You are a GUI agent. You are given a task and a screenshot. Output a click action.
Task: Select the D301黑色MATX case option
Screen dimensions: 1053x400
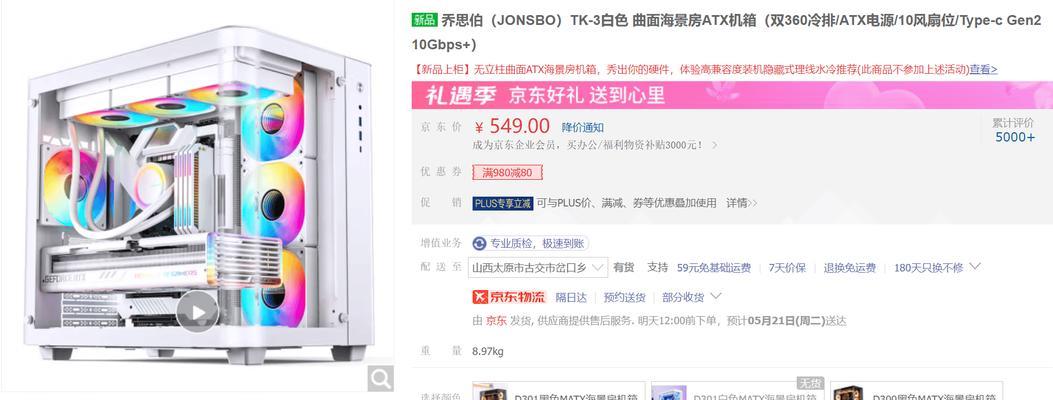(558, 392)
